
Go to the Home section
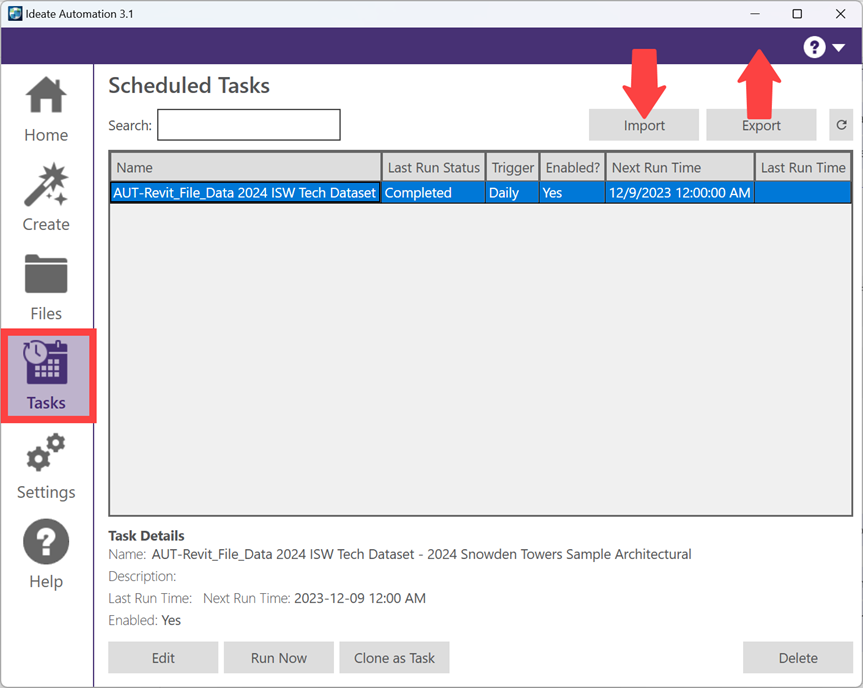pyautogui.click(x=46, y=110)
